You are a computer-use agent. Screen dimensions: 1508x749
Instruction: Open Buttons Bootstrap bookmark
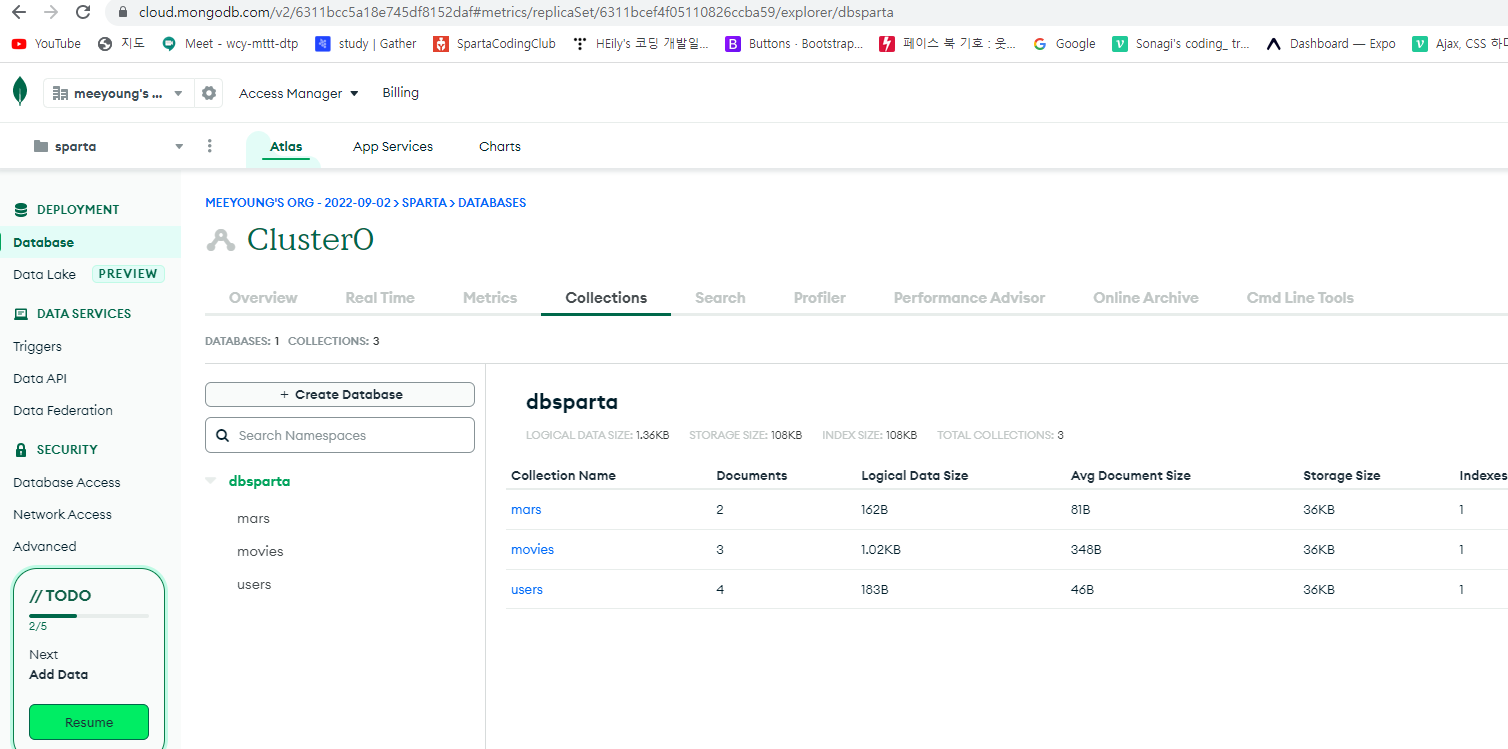[x=794, y=44]
